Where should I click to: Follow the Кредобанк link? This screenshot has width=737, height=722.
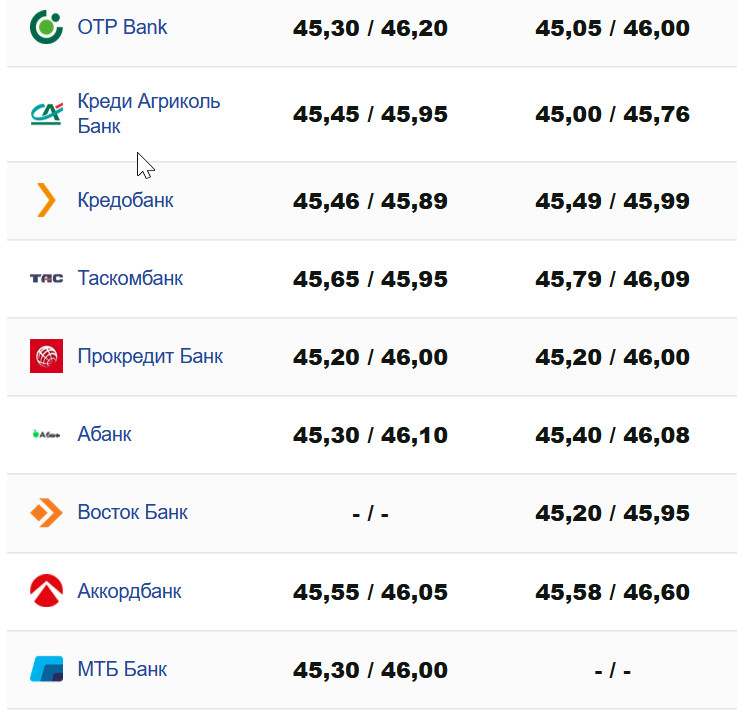(x=125, y=200)
